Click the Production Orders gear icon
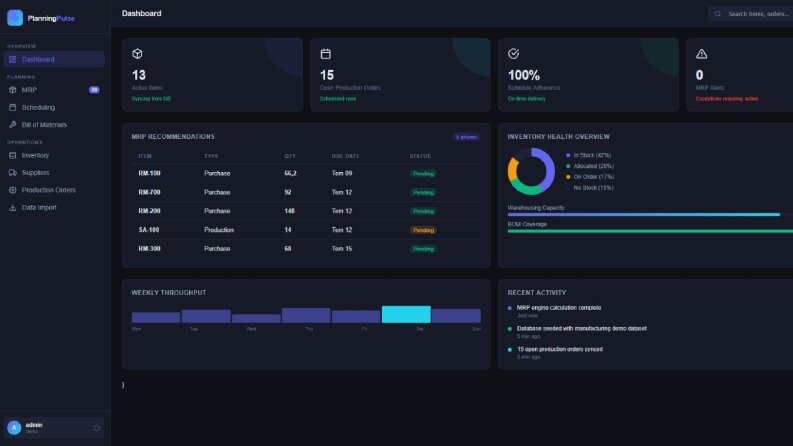 pyautogui.click(x=13, y=190)
